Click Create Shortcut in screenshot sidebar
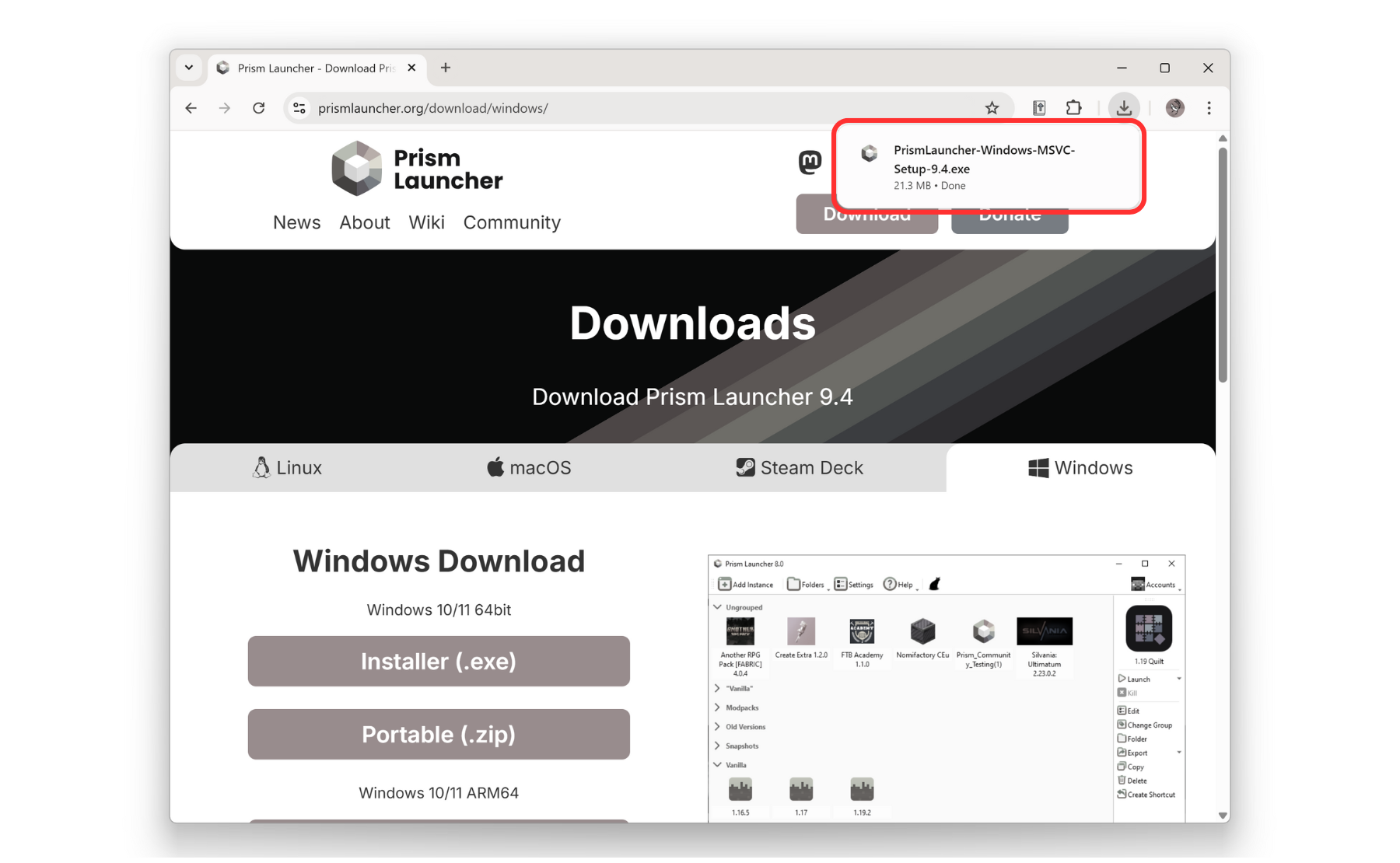 coord(1146,795)
